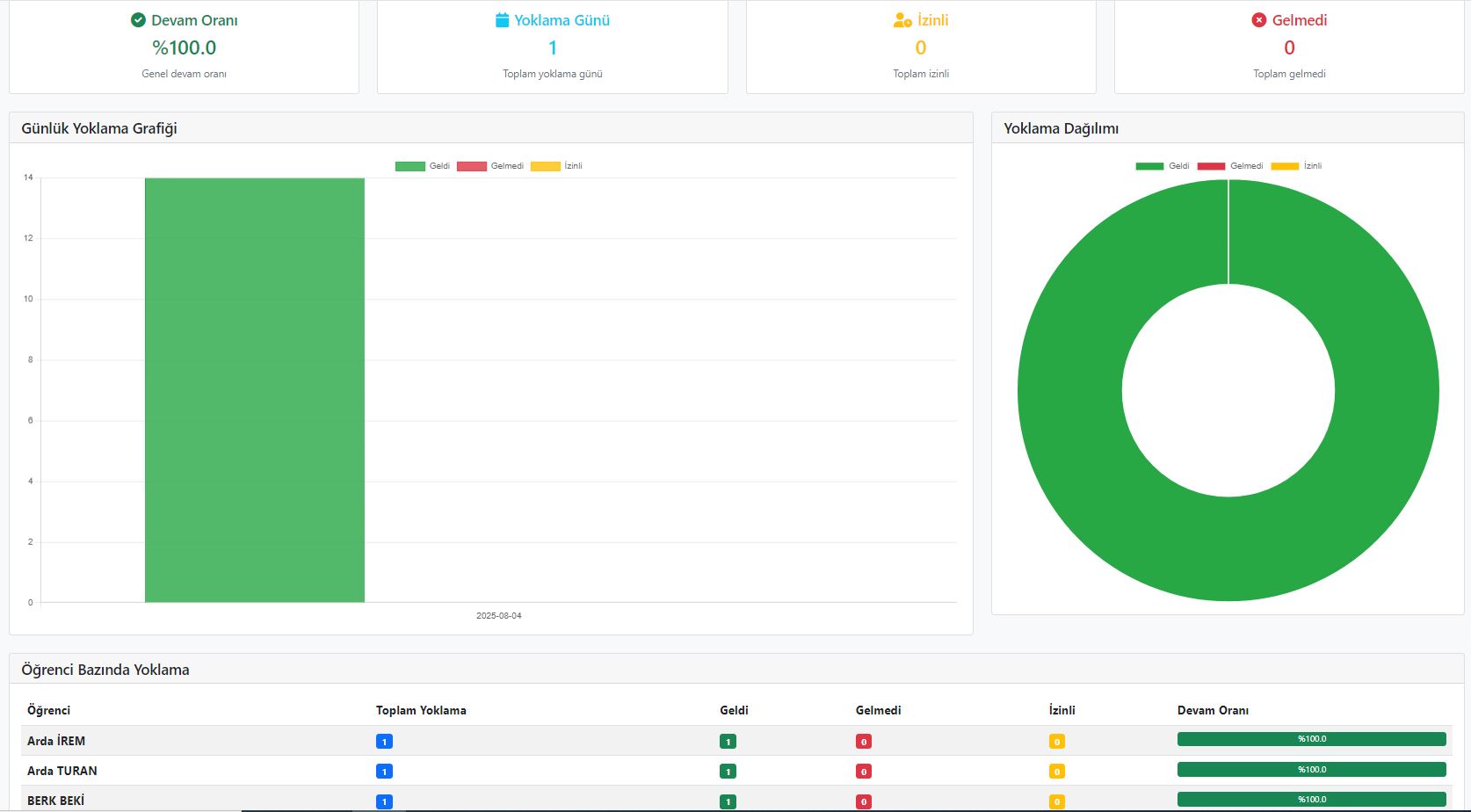This screenshot has width=1471, height=812.
Task: Select the BERK BEKİ student row name
Action: [x=55, y=801]
